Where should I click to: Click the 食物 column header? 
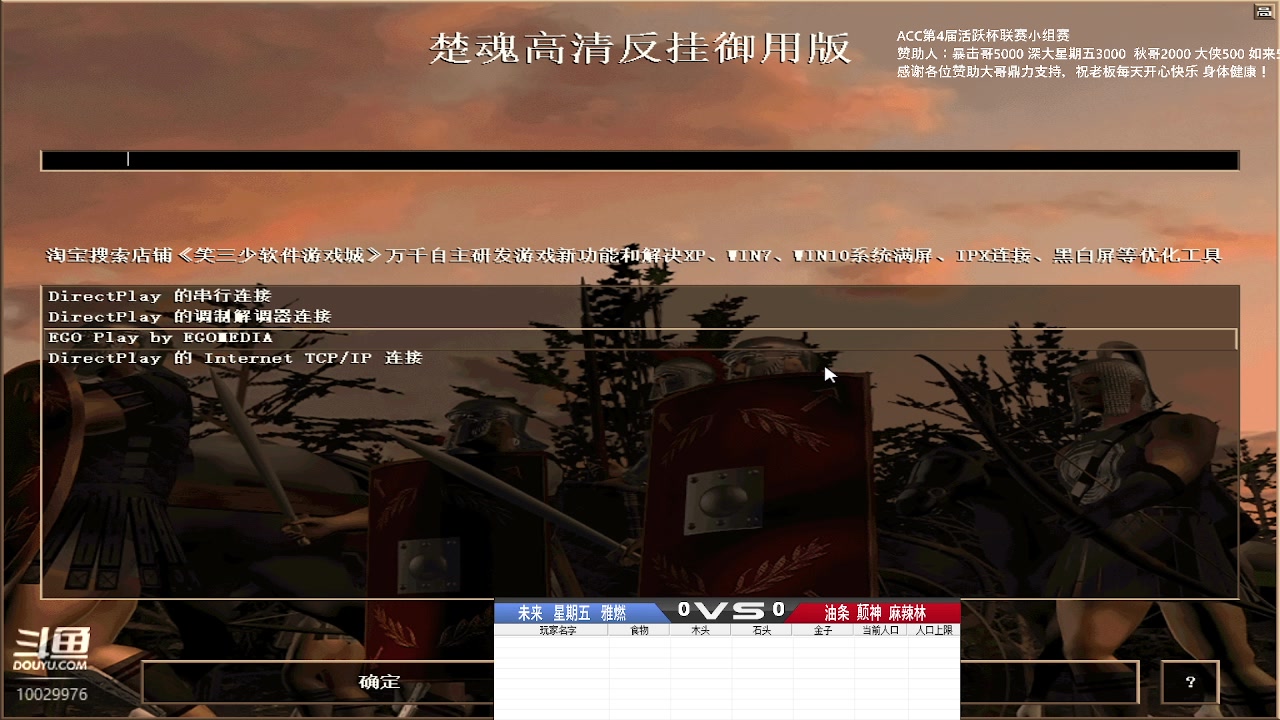click(639, 630)
